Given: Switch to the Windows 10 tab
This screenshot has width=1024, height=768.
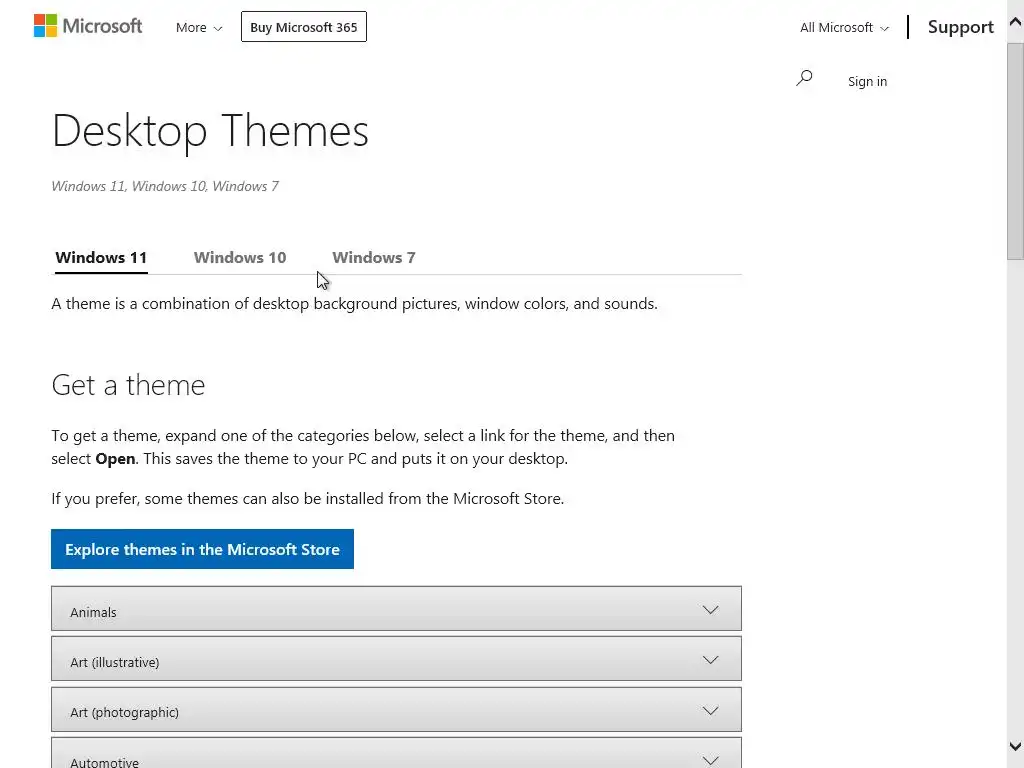Looking at the screenshot, I should click(x=240, y=258).
